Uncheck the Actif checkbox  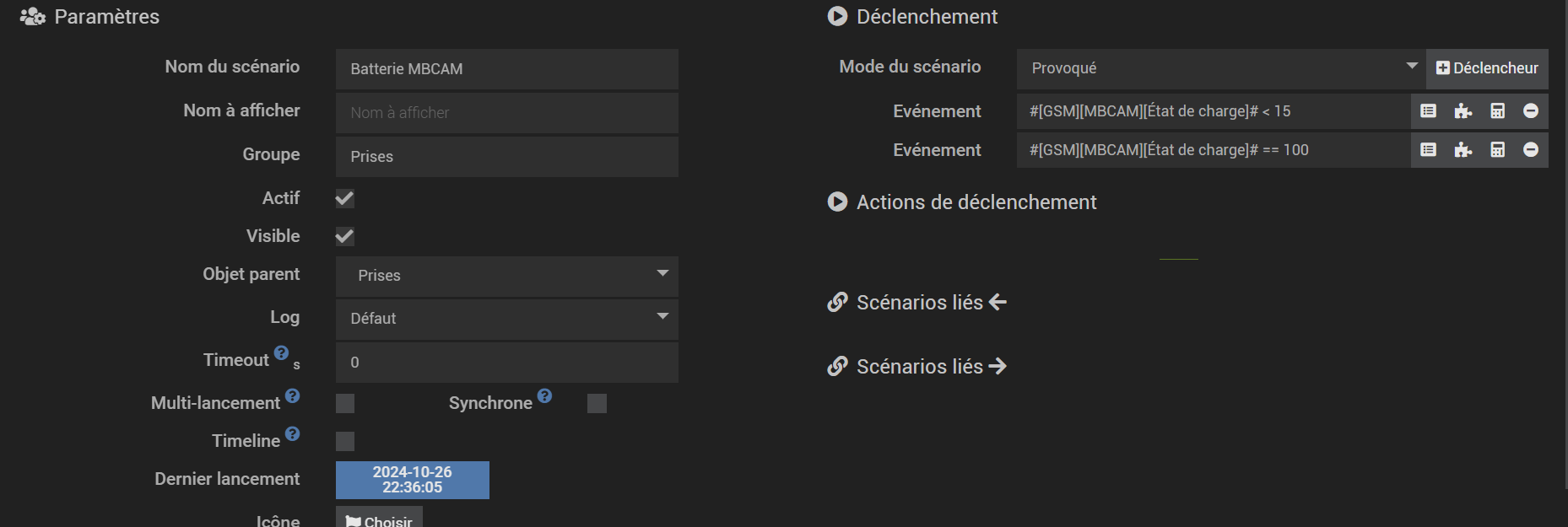344,199
